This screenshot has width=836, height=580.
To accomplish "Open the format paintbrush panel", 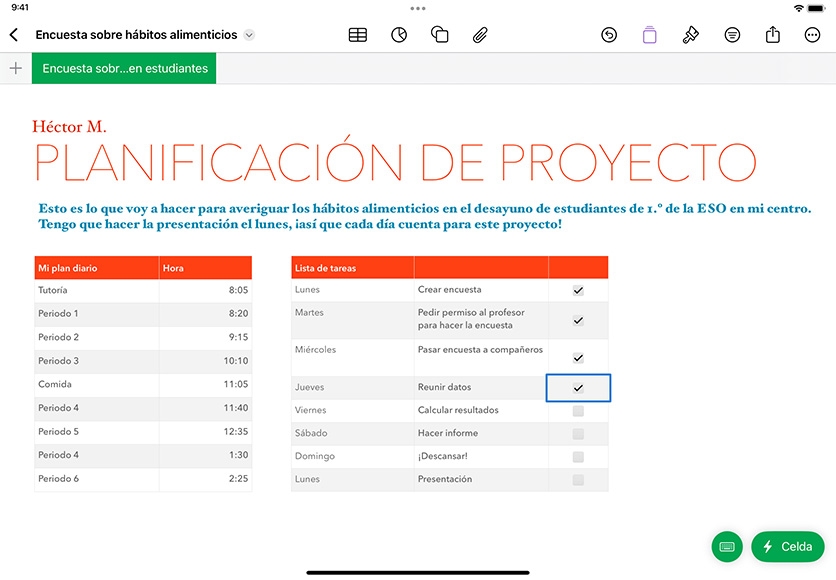I will 690,35.
